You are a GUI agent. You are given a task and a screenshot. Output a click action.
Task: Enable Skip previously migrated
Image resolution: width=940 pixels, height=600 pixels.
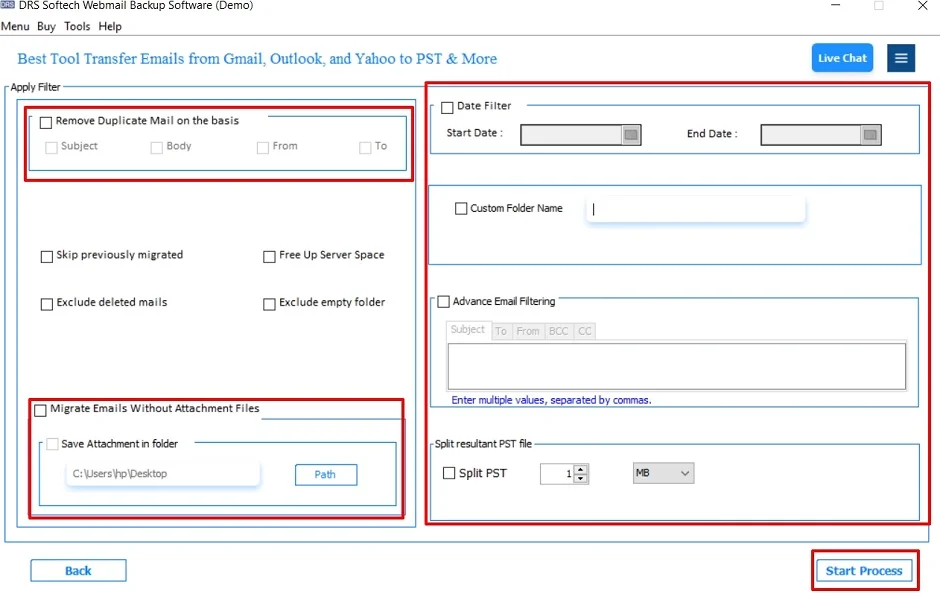46,256
